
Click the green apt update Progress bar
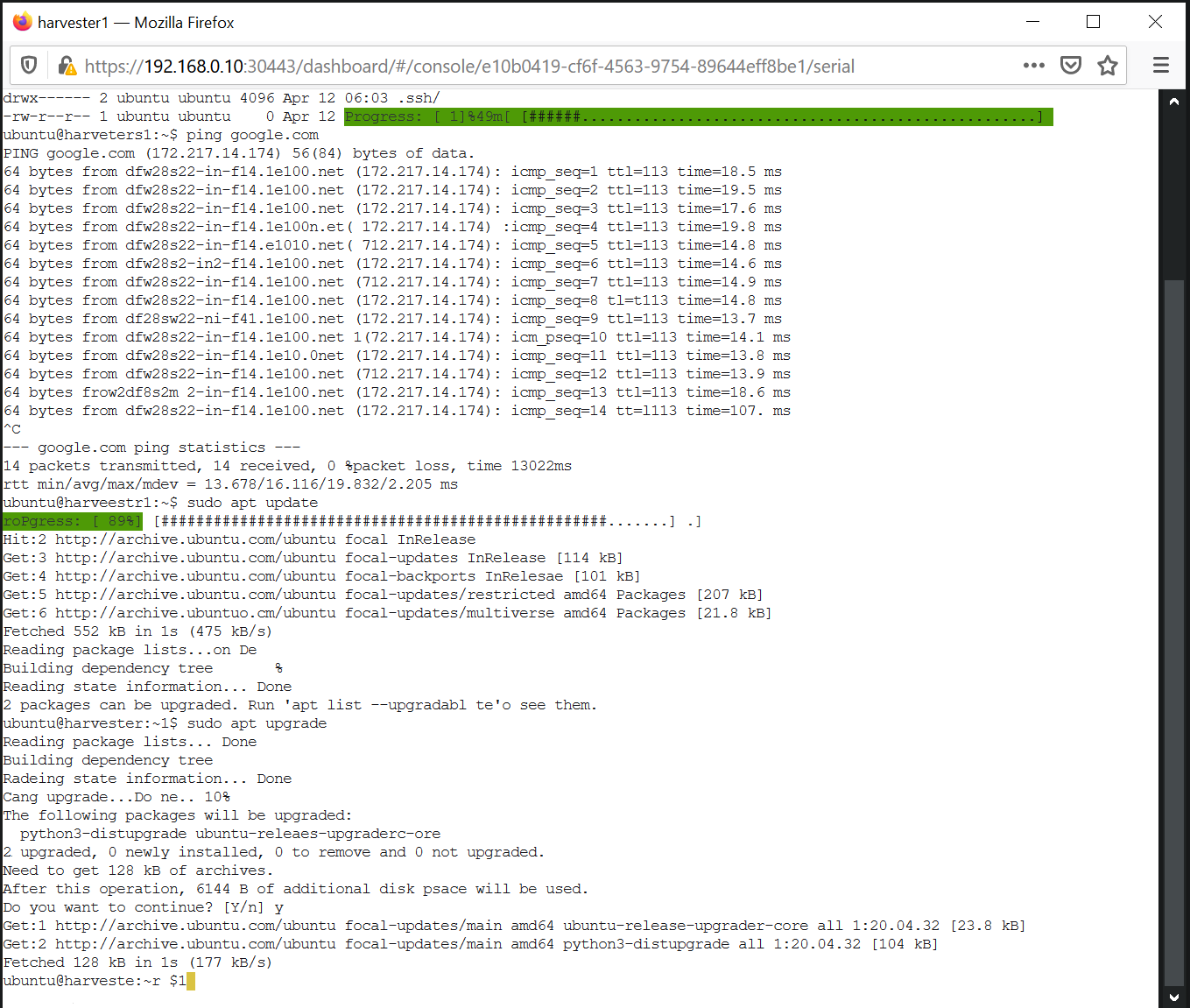coord(72,520)
